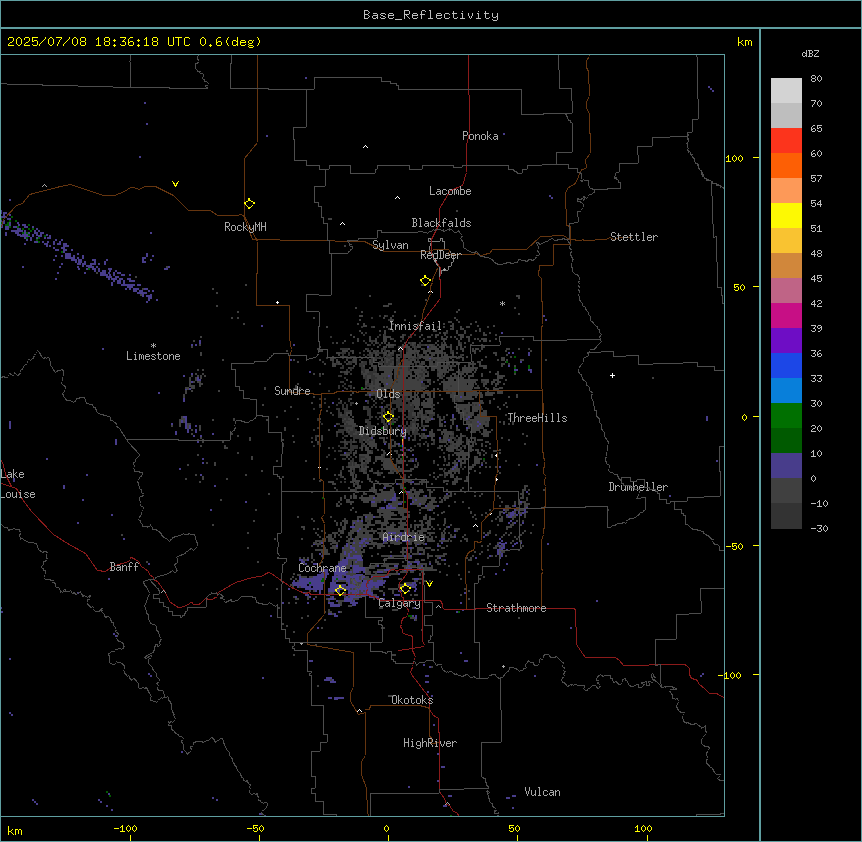Image resolution: width=862 pixels, height=842 pixels.
Task: Pick the red 60-65 dBZ swatch
Action: 786,141
